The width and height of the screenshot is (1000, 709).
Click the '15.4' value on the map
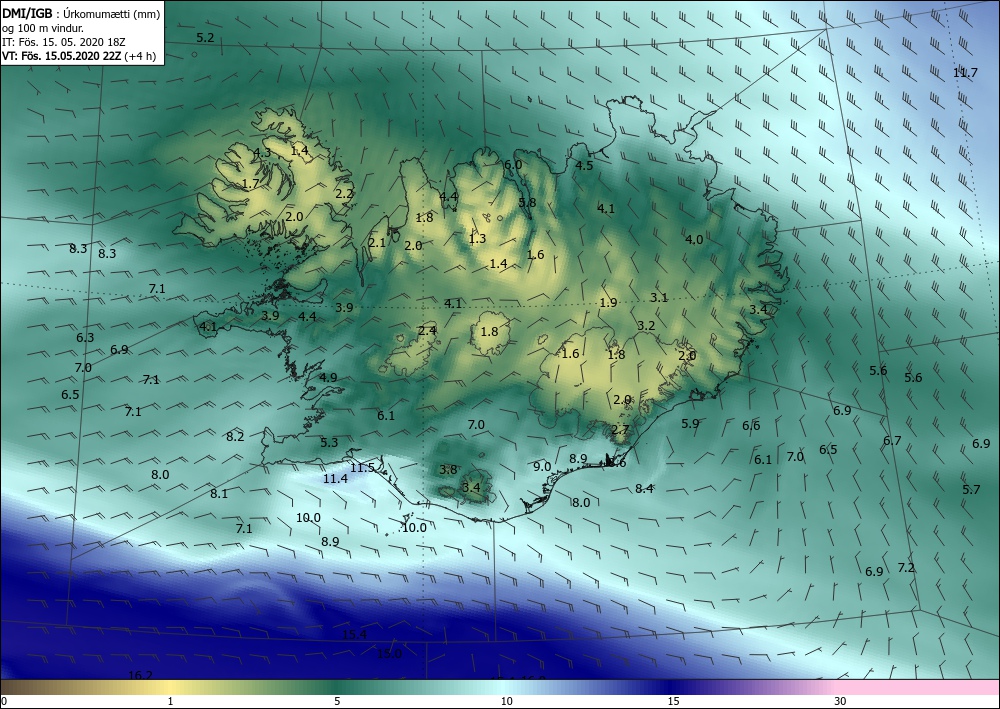pos(355,634)
